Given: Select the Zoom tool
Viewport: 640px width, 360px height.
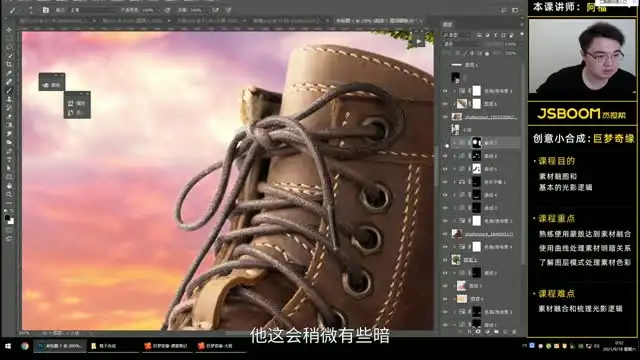Looking at the screenshot, I should click(x=9, y=194).
